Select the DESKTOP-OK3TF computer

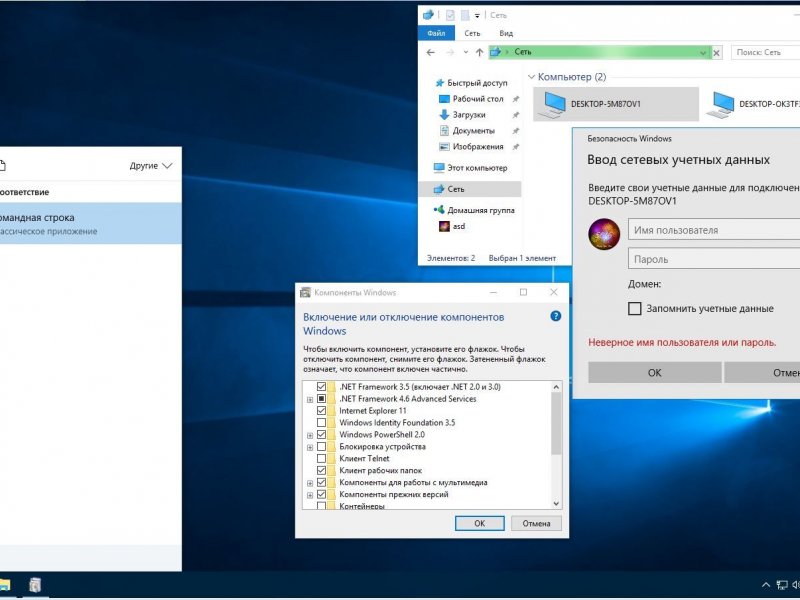pos(753,104)
